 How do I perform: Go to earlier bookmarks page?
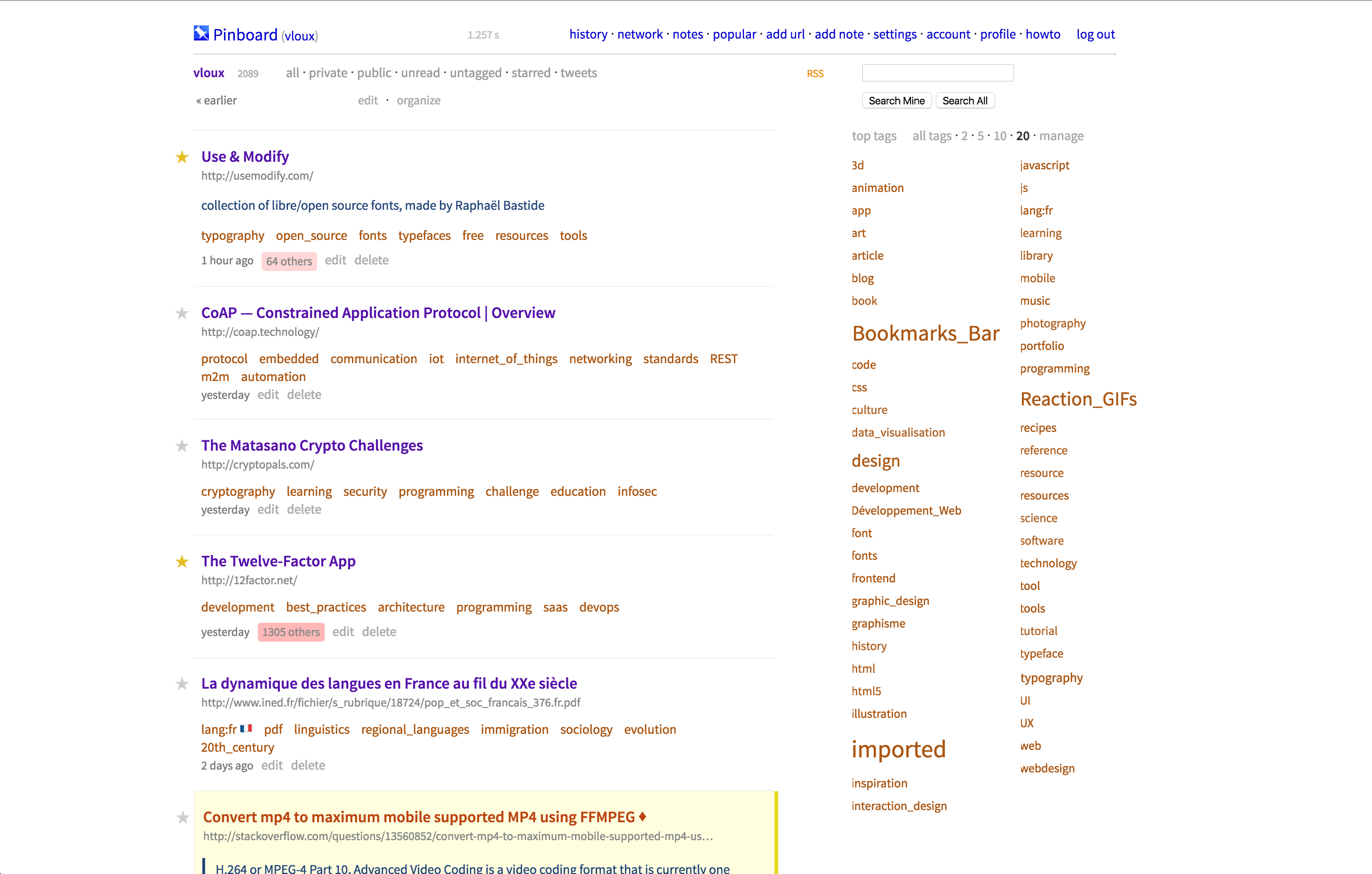tap(216, 100)
